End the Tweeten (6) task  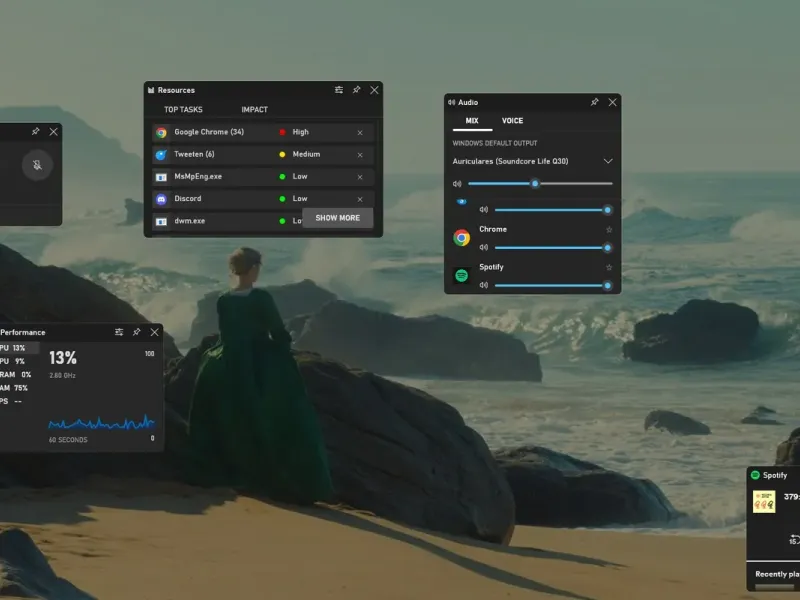360,155
